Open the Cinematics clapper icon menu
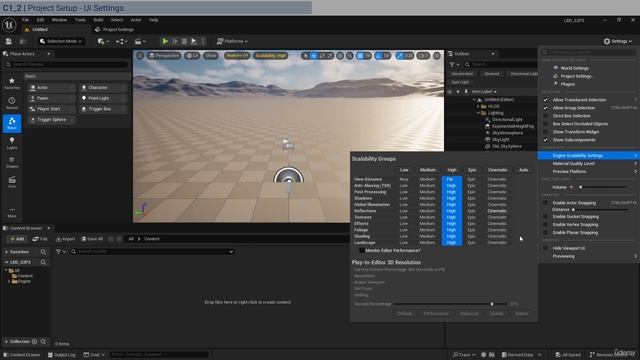 coord(140,41)
